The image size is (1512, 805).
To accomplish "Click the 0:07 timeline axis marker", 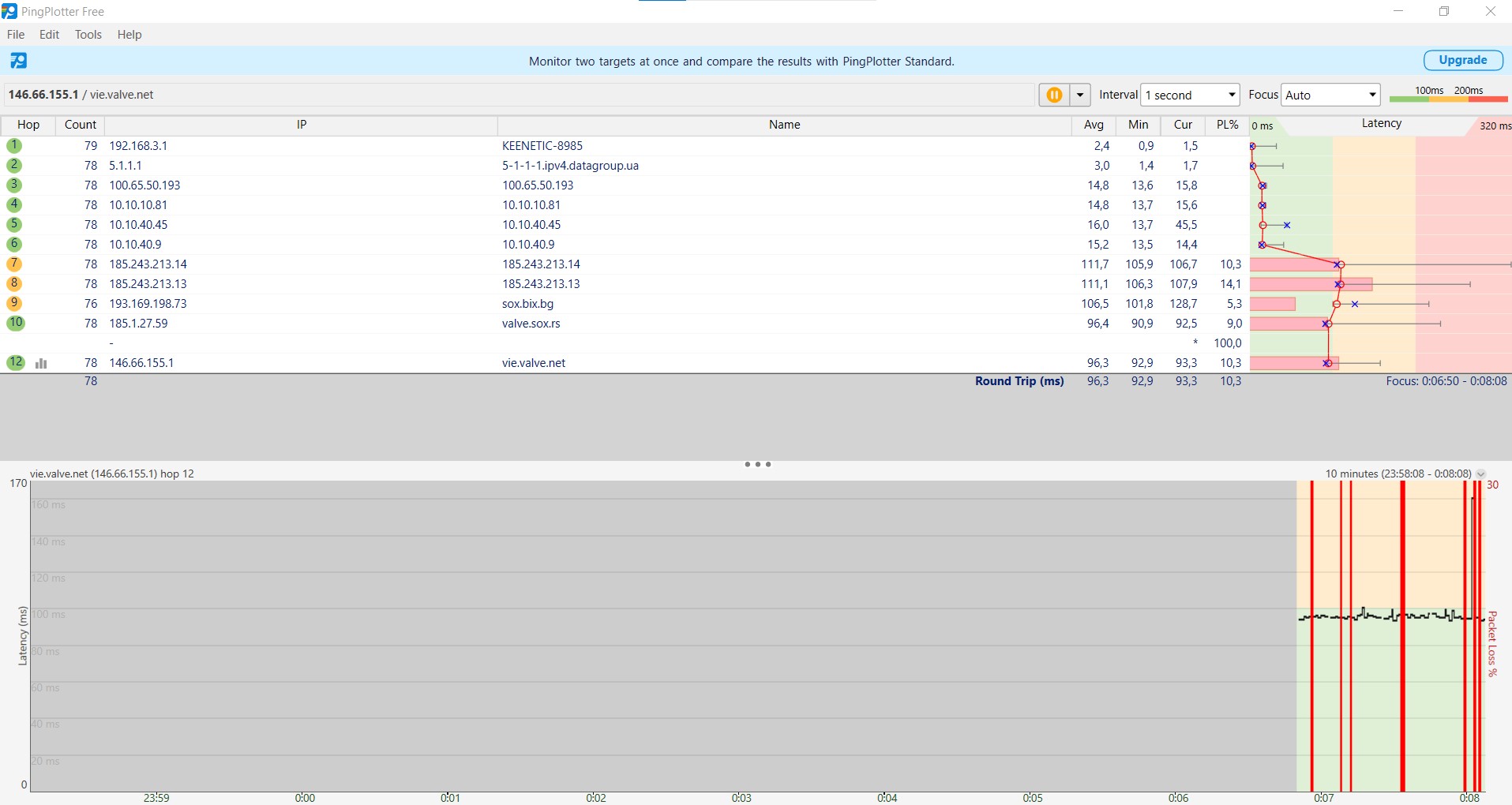I will 1324,798.
